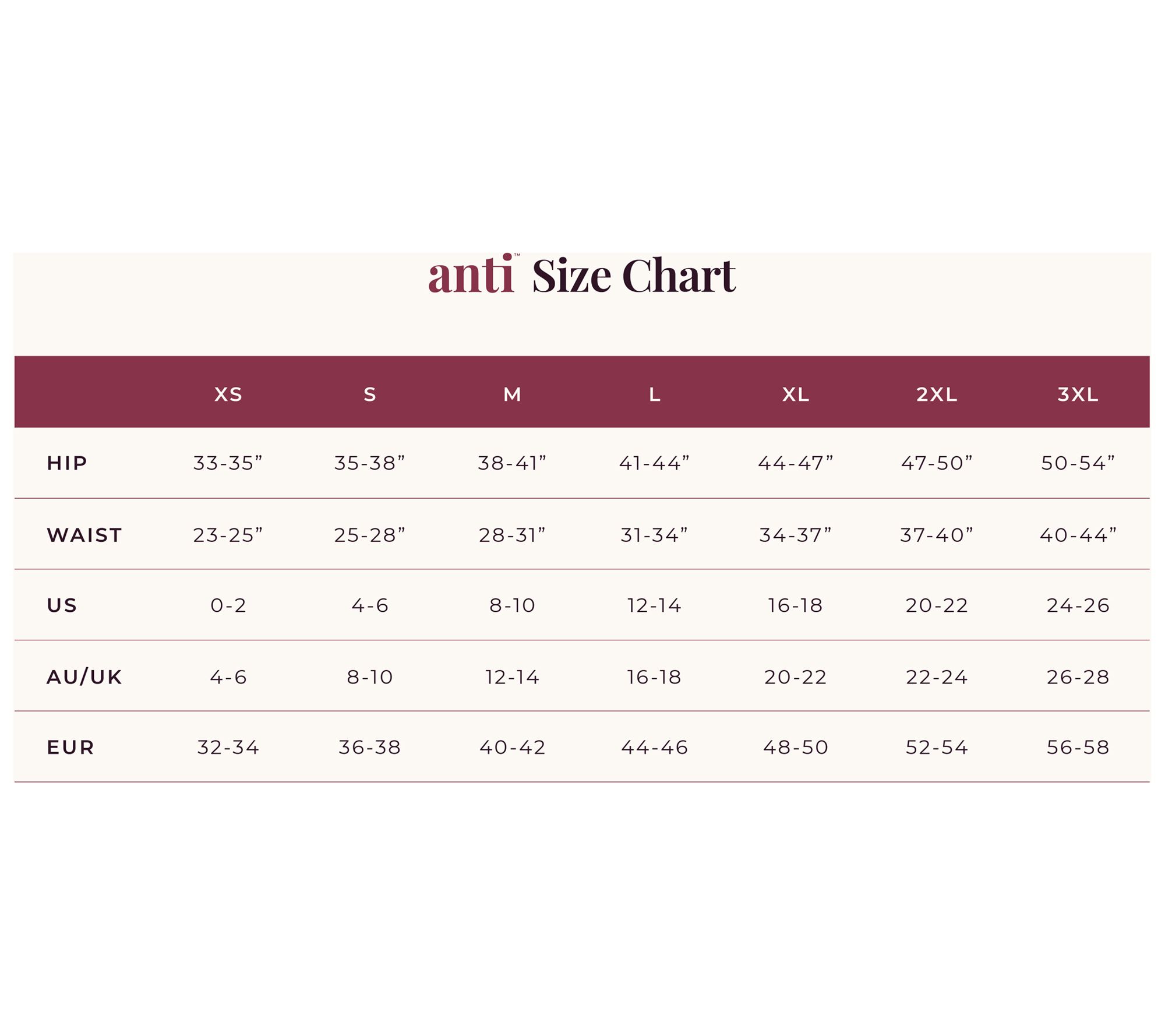This screenshot has width=1165, height=1036.
Task: Click the AU/UK row label
Action: 84,677
